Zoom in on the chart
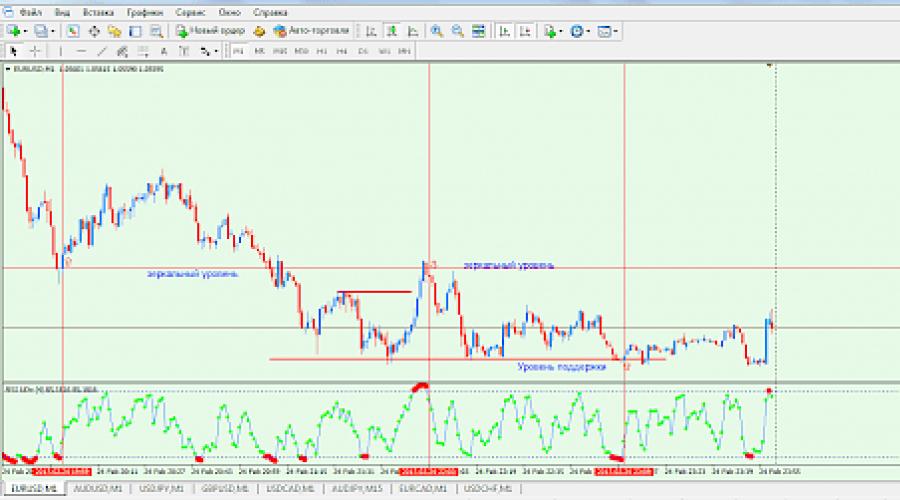Image resolution: width=900 pixels, height=500 pixels. (x=437, y=31)
